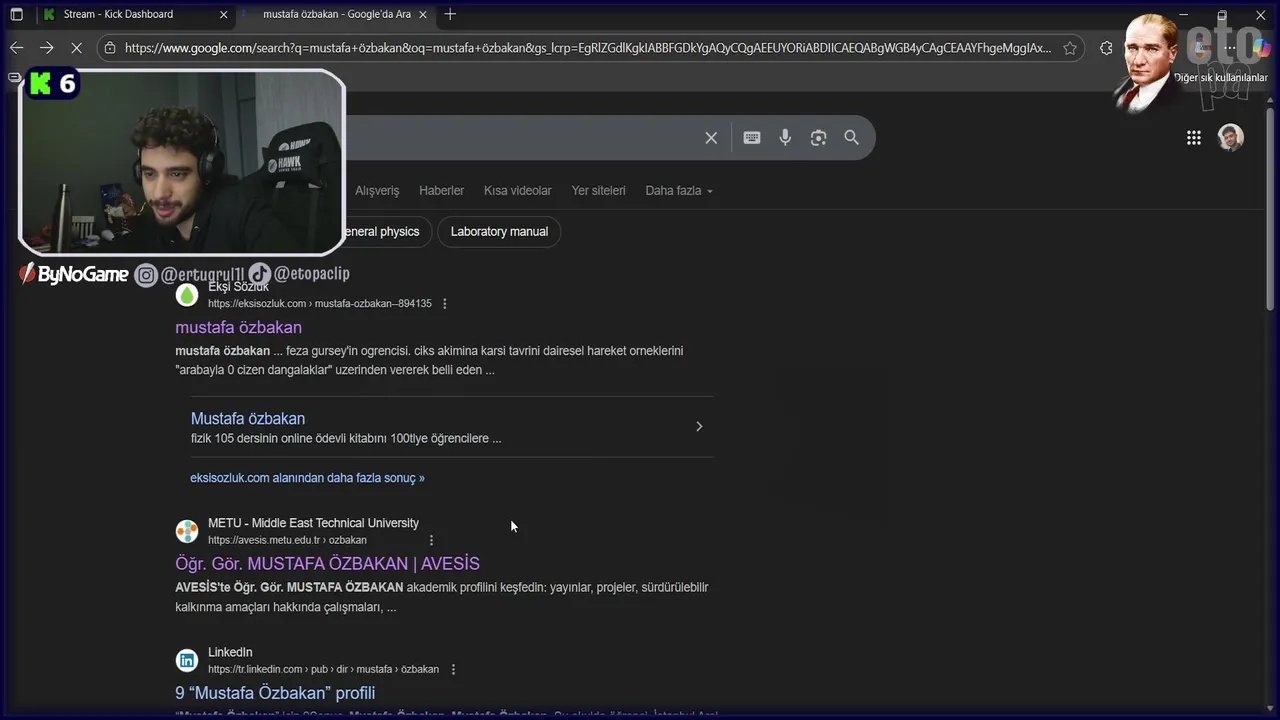This screenshot has width=1280, height=720.
Task: Select the mustafa özbakan Google tab
Action: pyautogui.click(x=337, y=14)
